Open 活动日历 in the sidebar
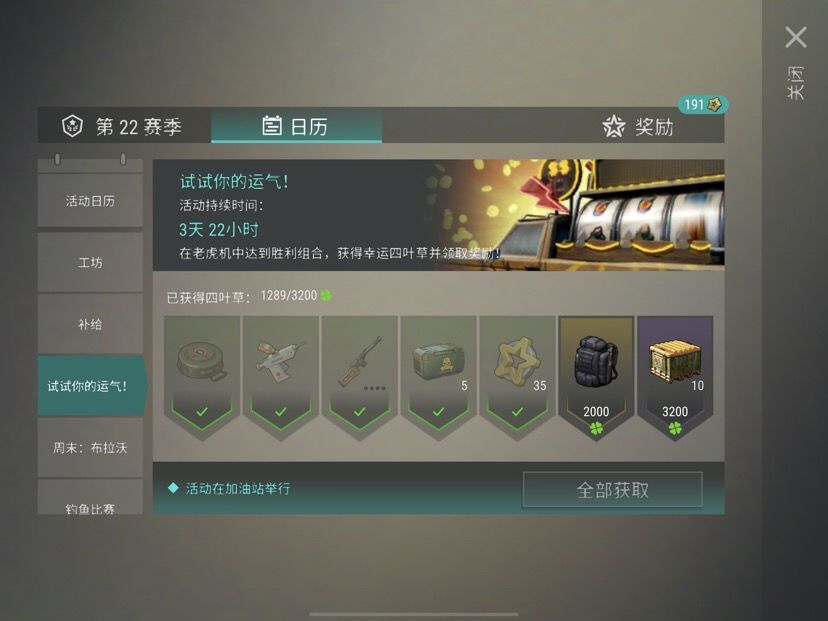The width and height of the screenshot is (828, 621). click(90, 201)
